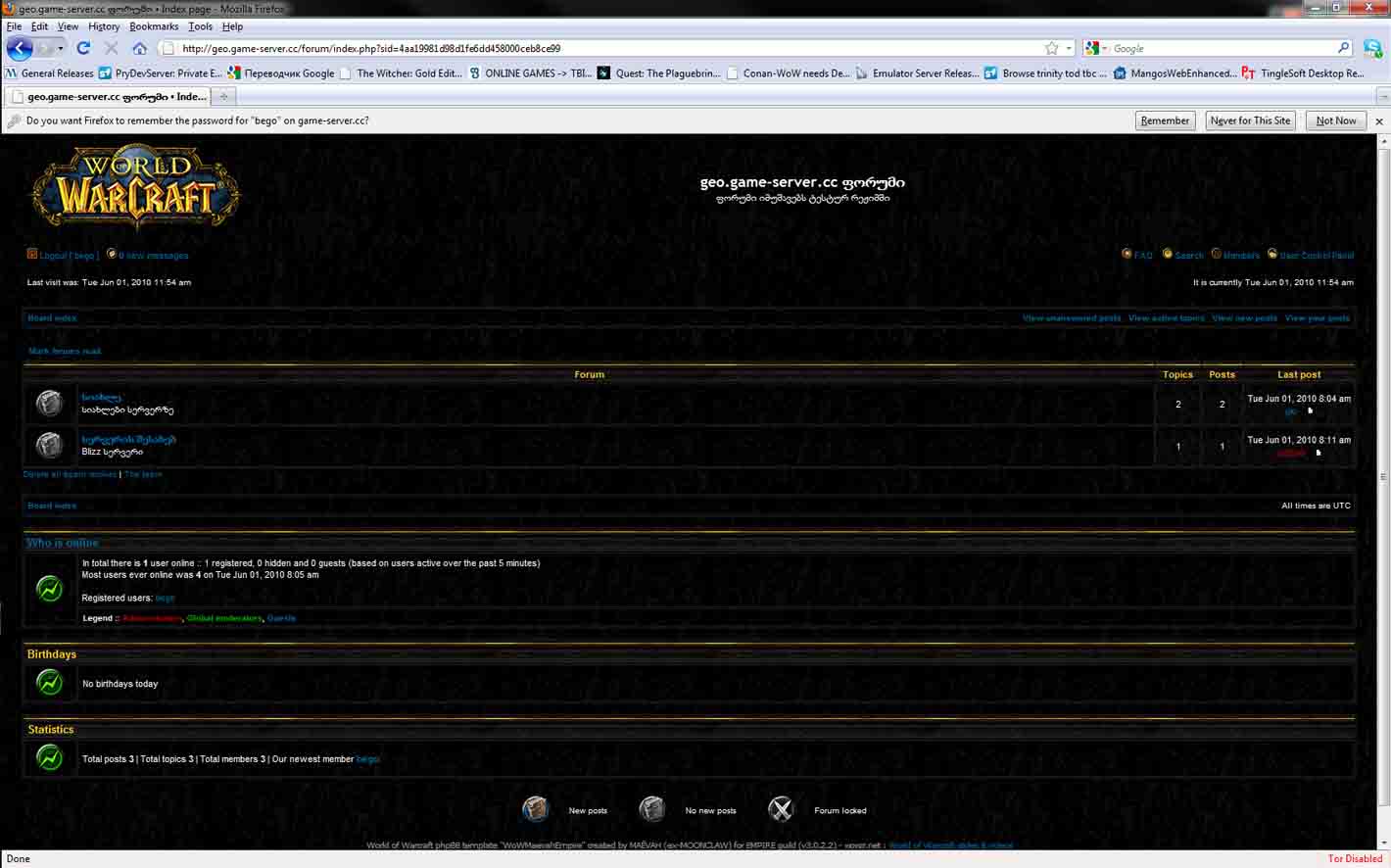Close the password notification bar
1391x868 pixels.
click(x=1379, y=121)
